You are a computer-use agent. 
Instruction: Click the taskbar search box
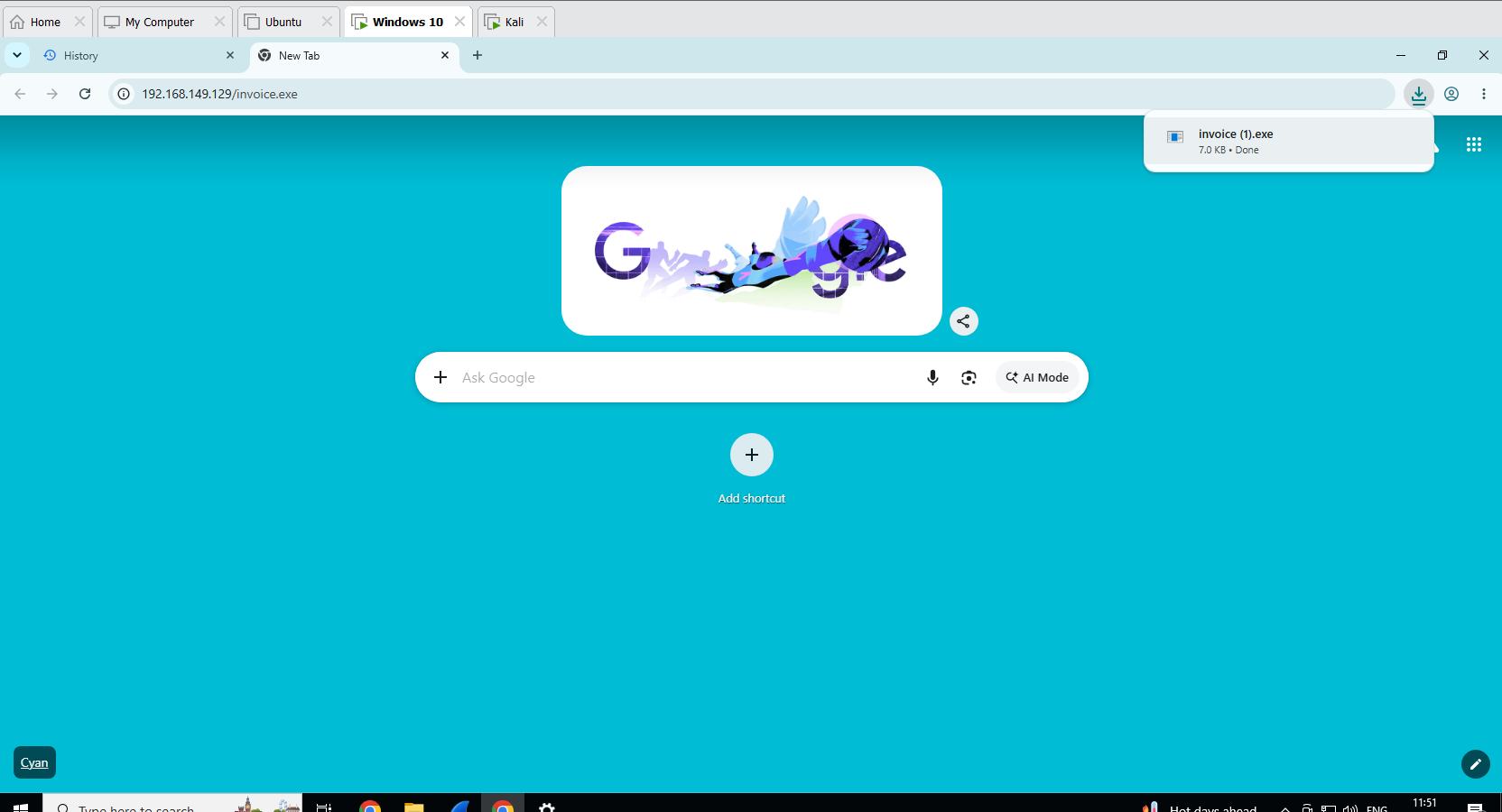[172, 805]
